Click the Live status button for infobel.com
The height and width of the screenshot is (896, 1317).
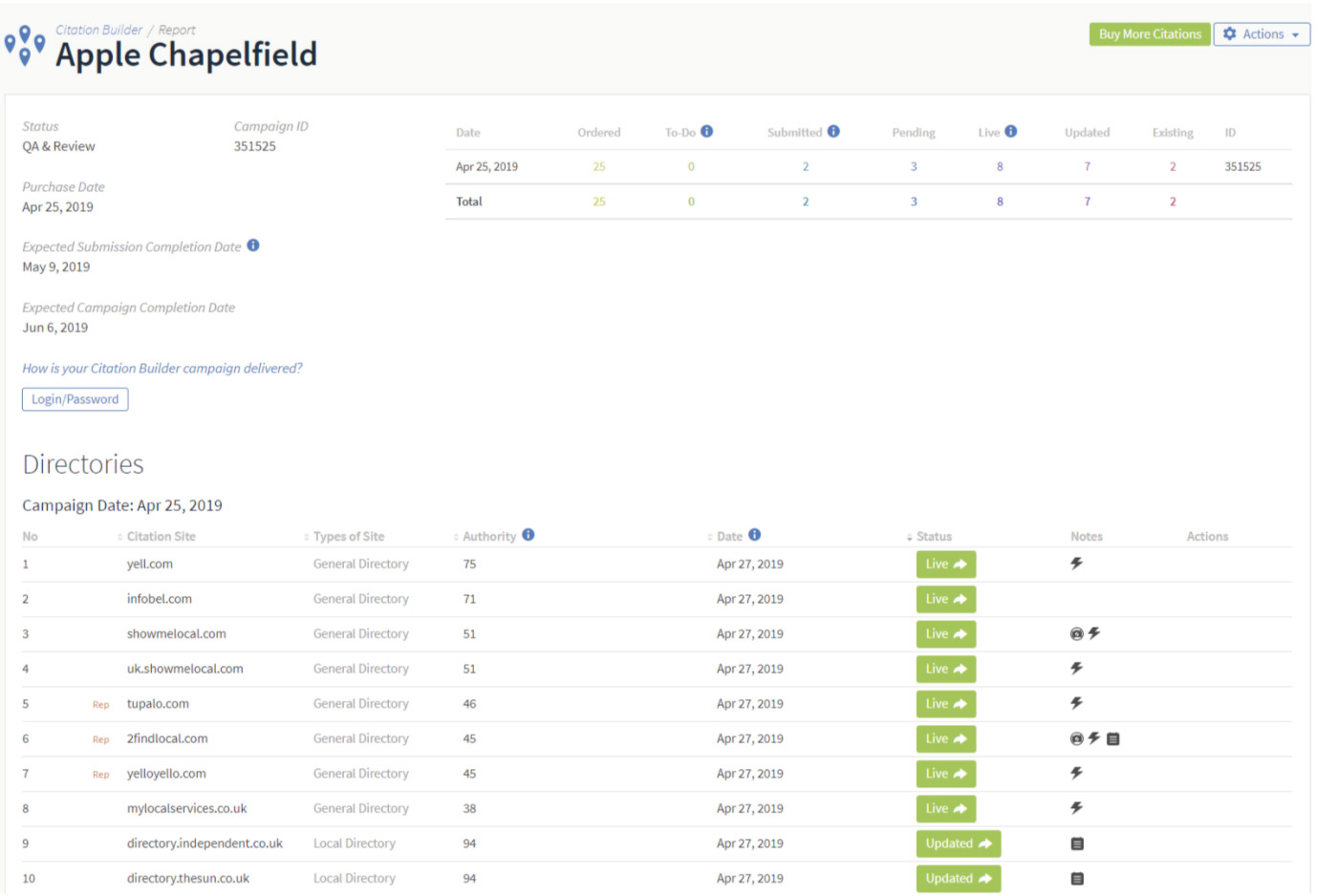point(945,599)
